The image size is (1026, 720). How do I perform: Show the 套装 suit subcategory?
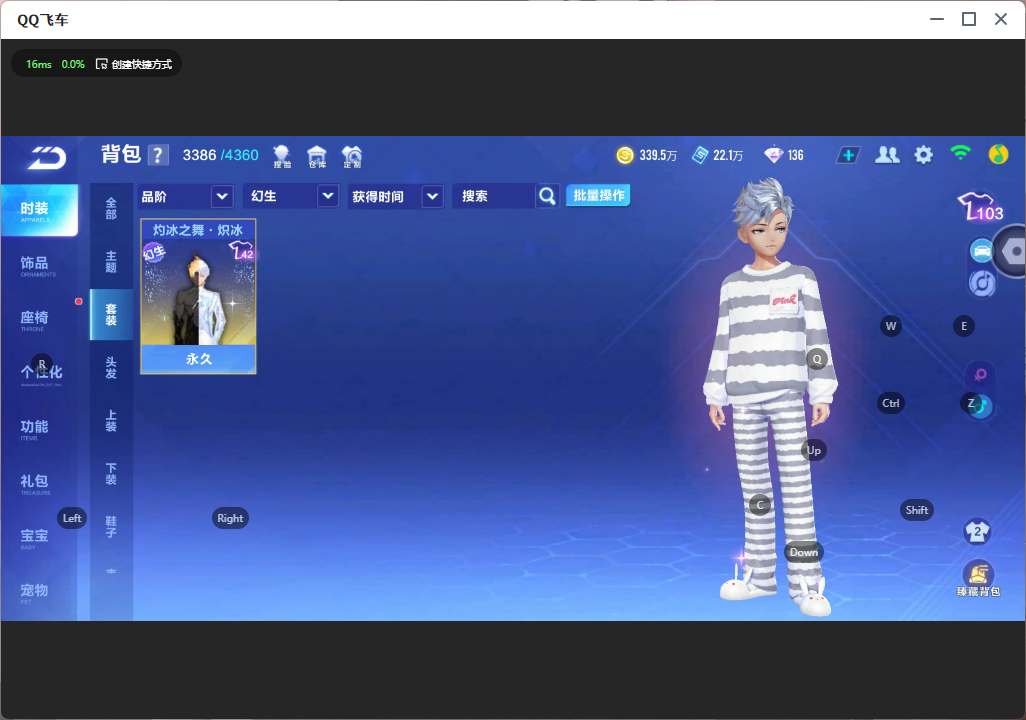pyautogui.click(x=111, y=315)
